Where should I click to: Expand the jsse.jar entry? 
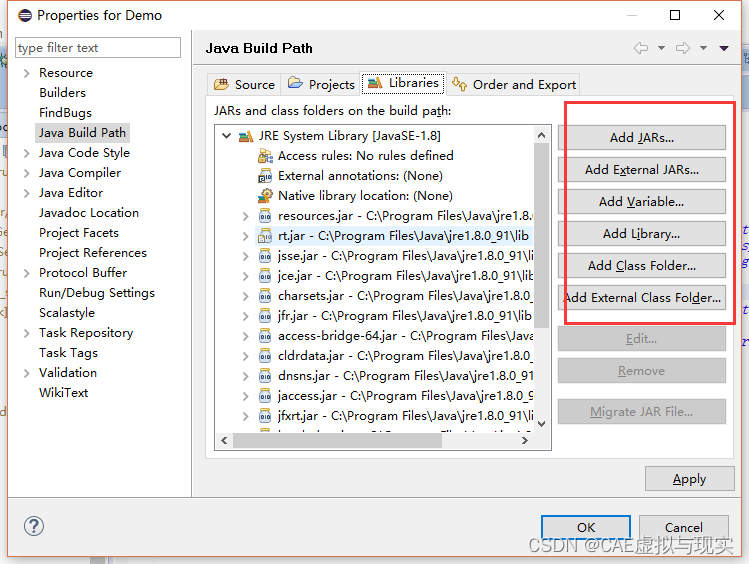click(x=246, y=256)
